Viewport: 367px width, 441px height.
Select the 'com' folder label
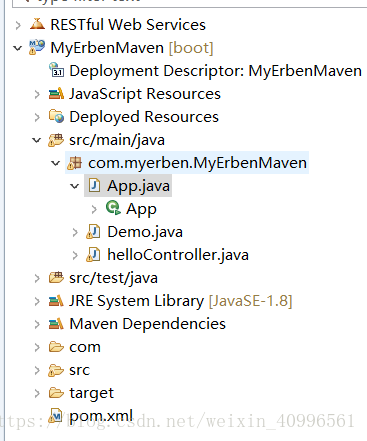click(x=85, y=347)
